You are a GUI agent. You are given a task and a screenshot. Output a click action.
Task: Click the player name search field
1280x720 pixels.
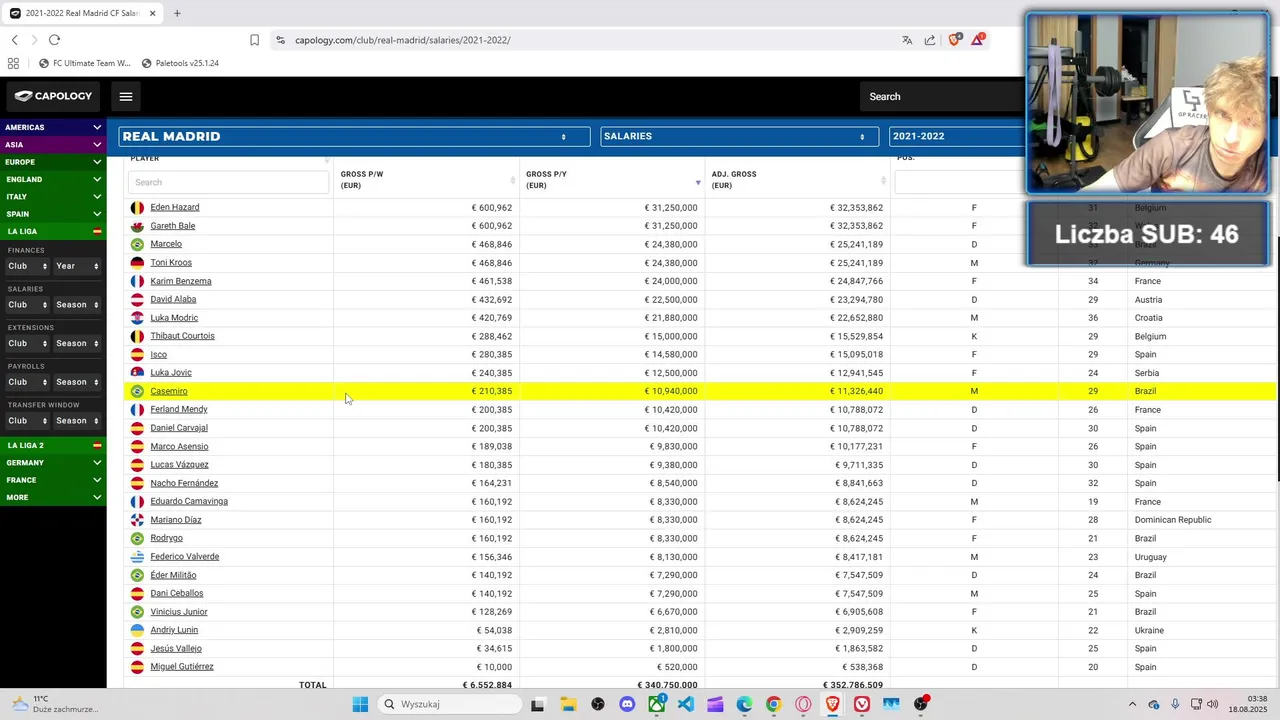[x=228, y=182]
